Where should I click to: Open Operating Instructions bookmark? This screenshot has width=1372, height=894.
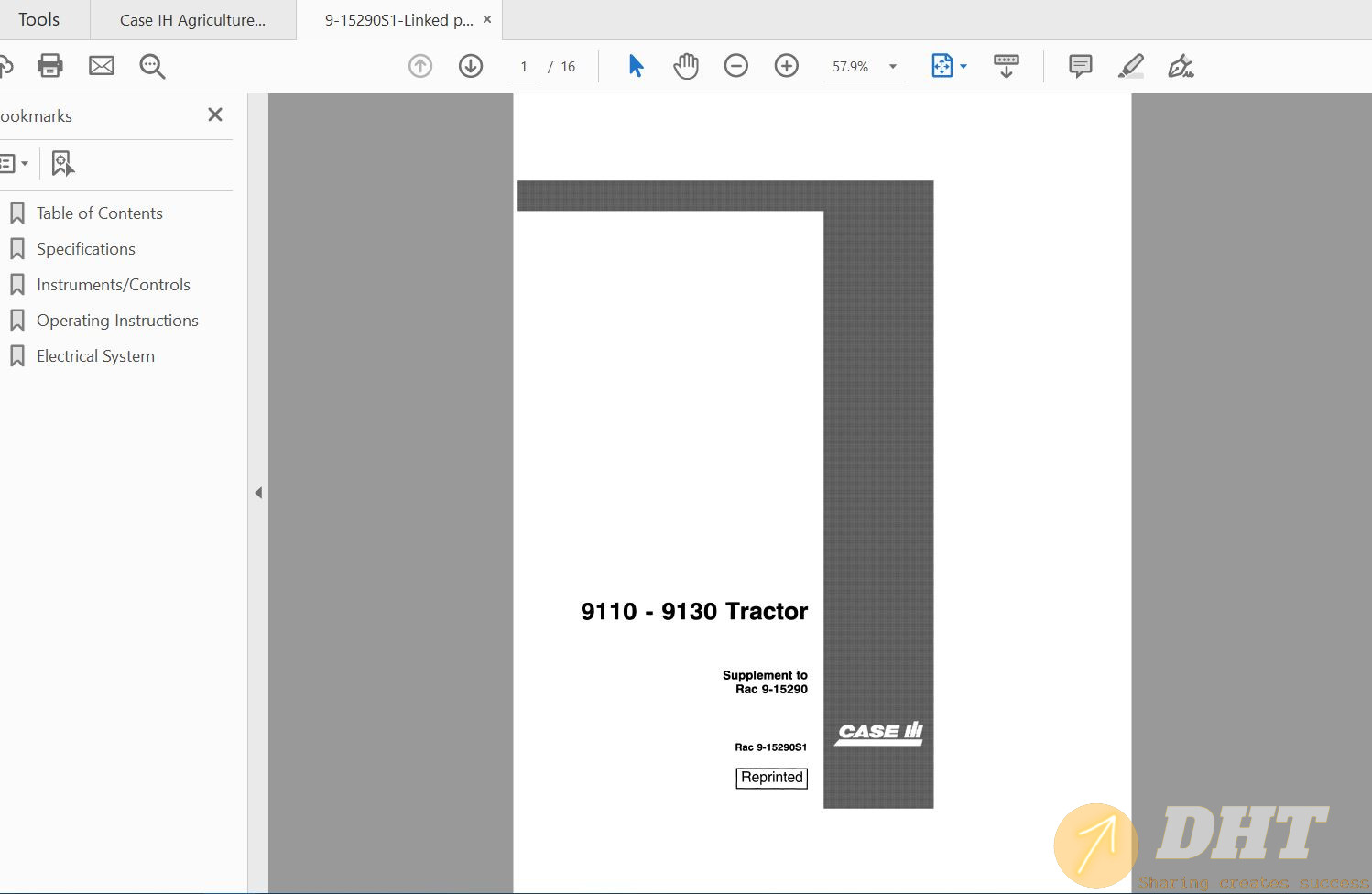tap(117, 321)
